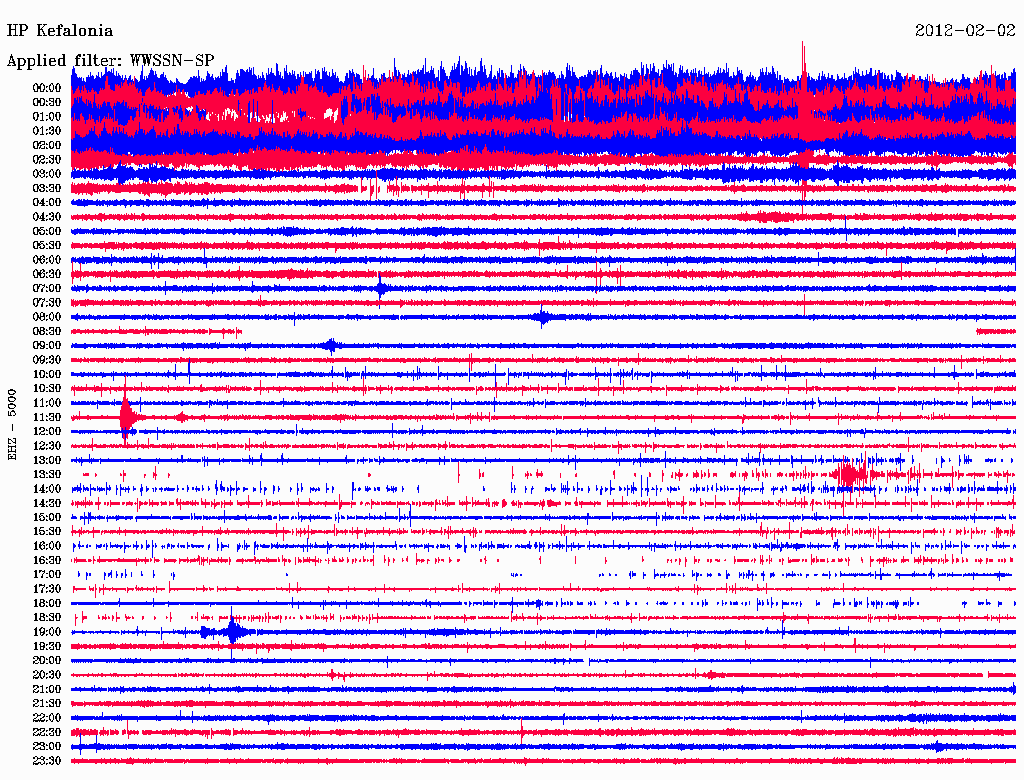This screenshot has height=780, width=1024.
Task: Pick the 15:30 row label
Action: [x=46, y=532]
